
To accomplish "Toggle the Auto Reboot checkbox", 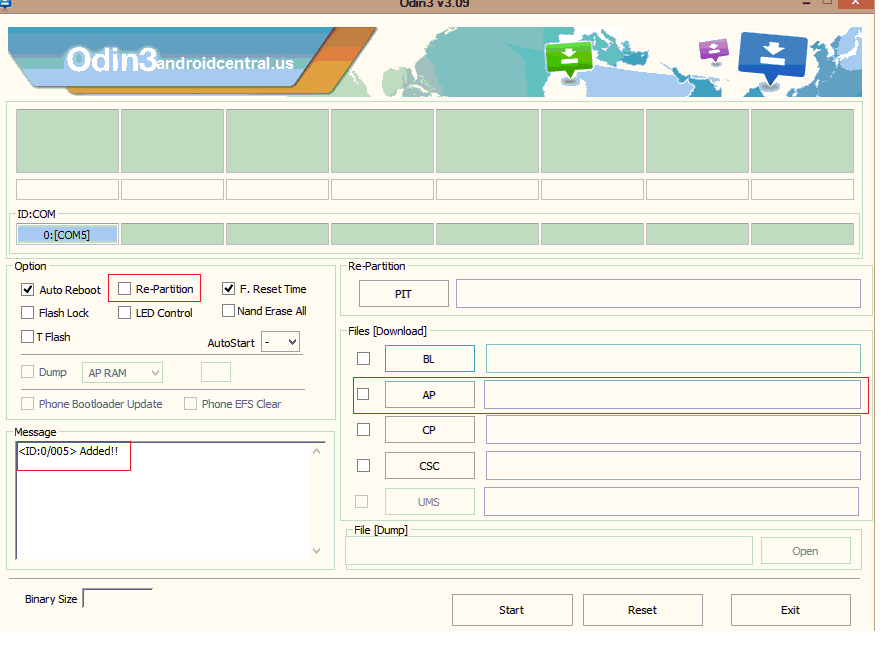I will tap(27, 290).
